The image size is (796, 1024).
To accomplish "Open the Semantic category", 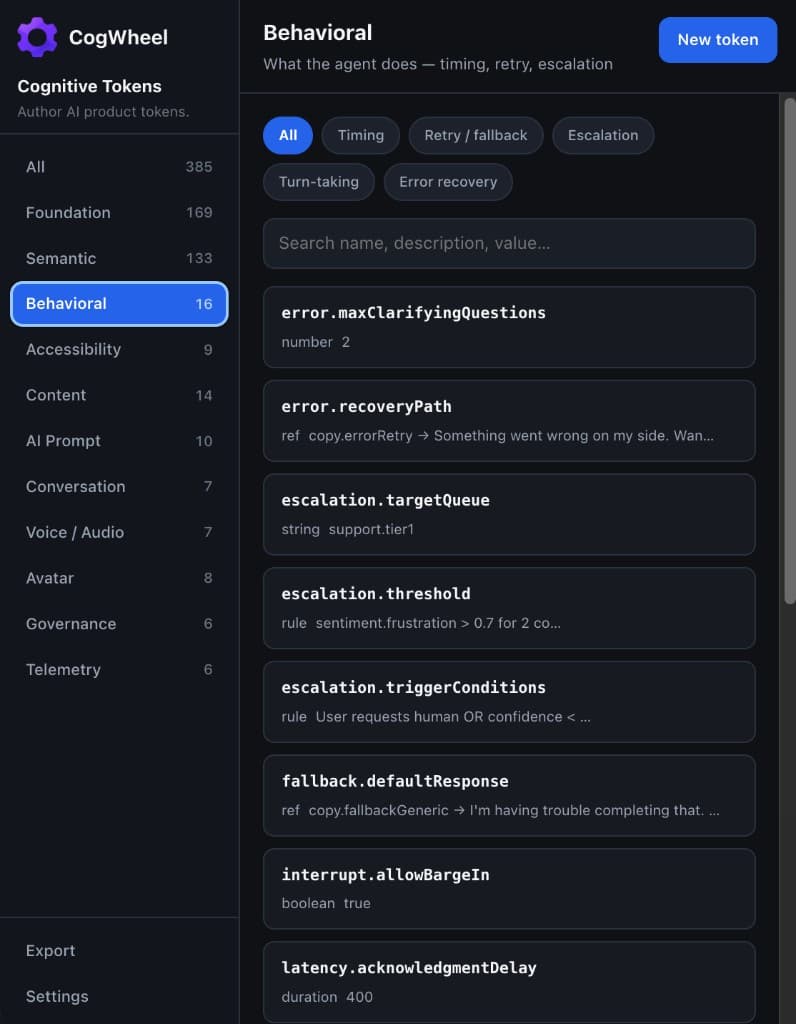I will click(x=119, y=258).
